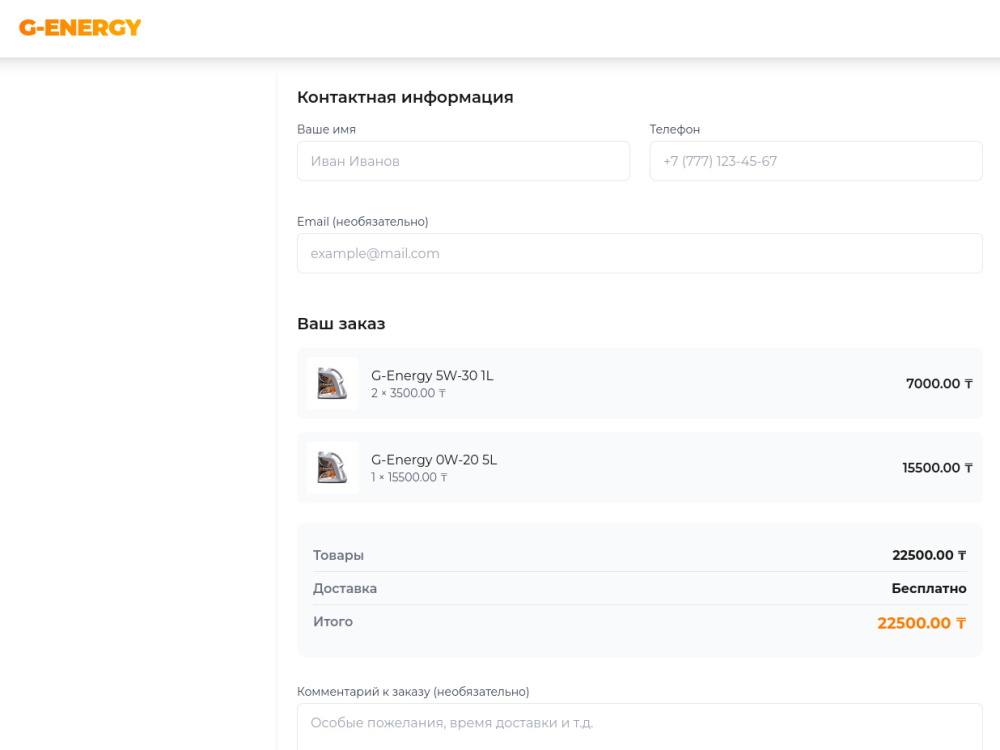The width and height of the screenshot is (1000, 750).
Task: Click the "Доставка" summary label
Action: 345,588
